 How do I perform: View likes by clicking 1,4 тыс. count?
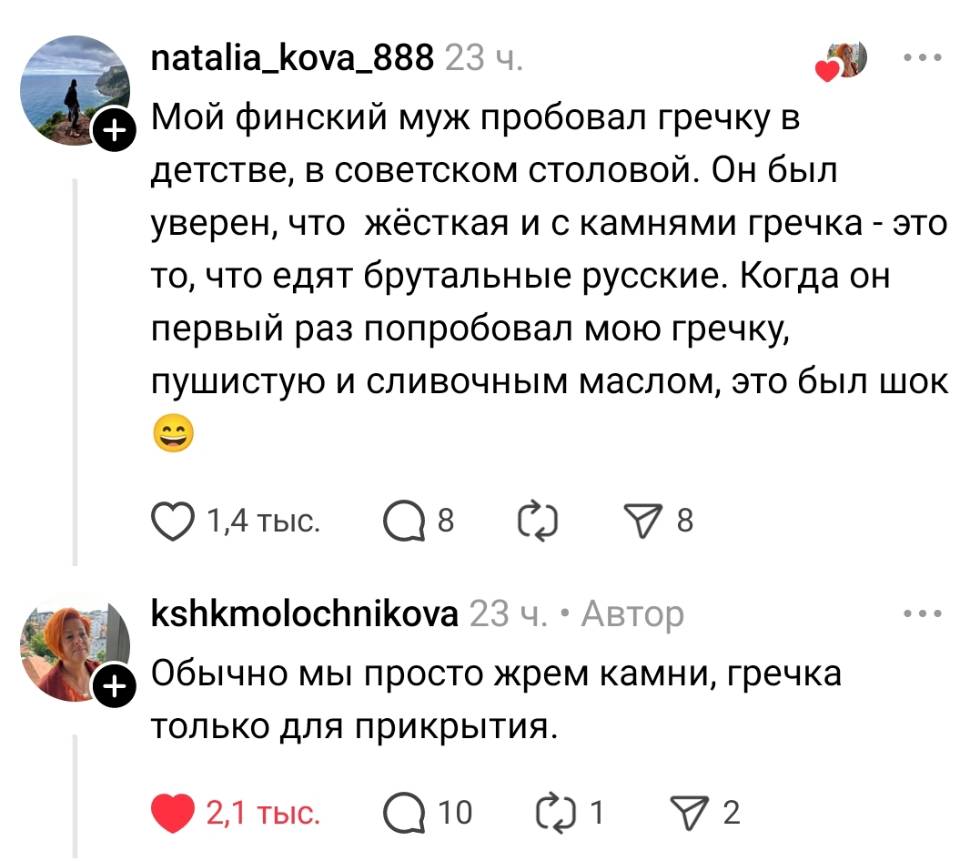262,519
